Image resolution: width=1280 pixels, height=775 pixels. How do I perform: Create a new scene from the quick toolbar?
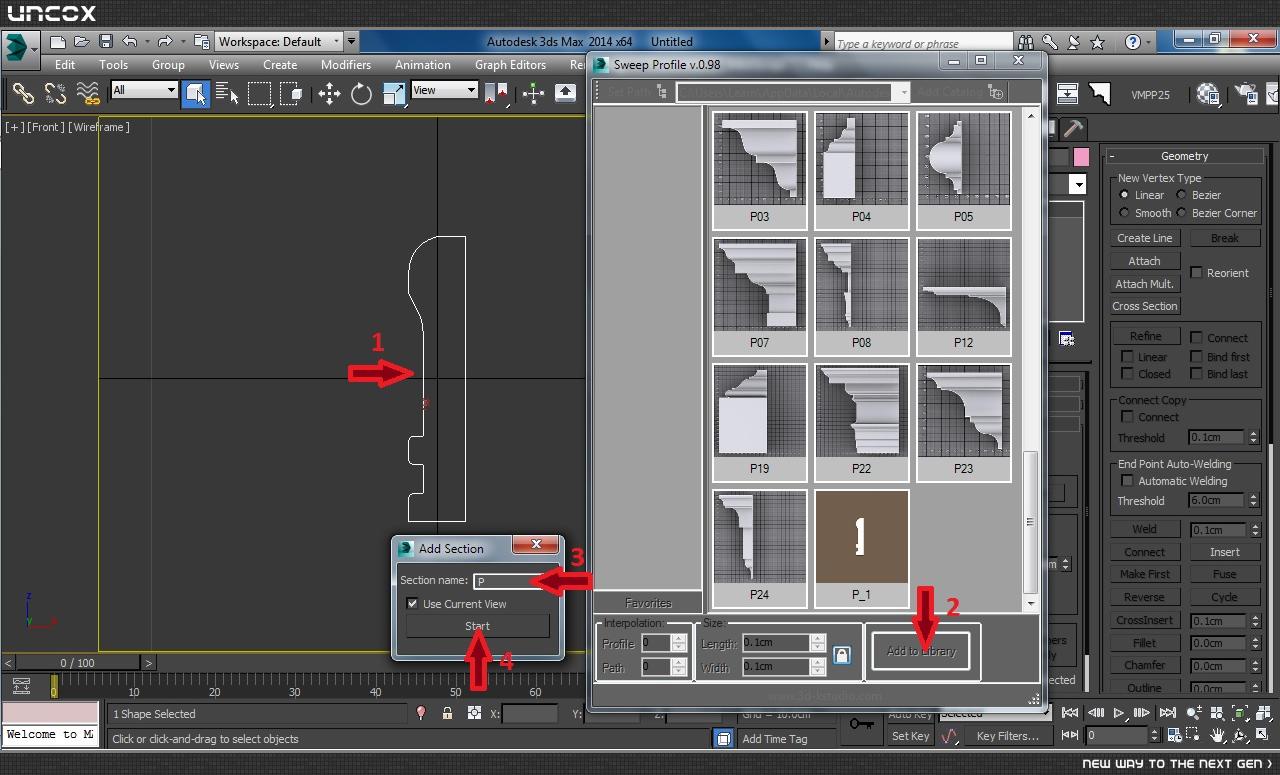coord(58,42)
